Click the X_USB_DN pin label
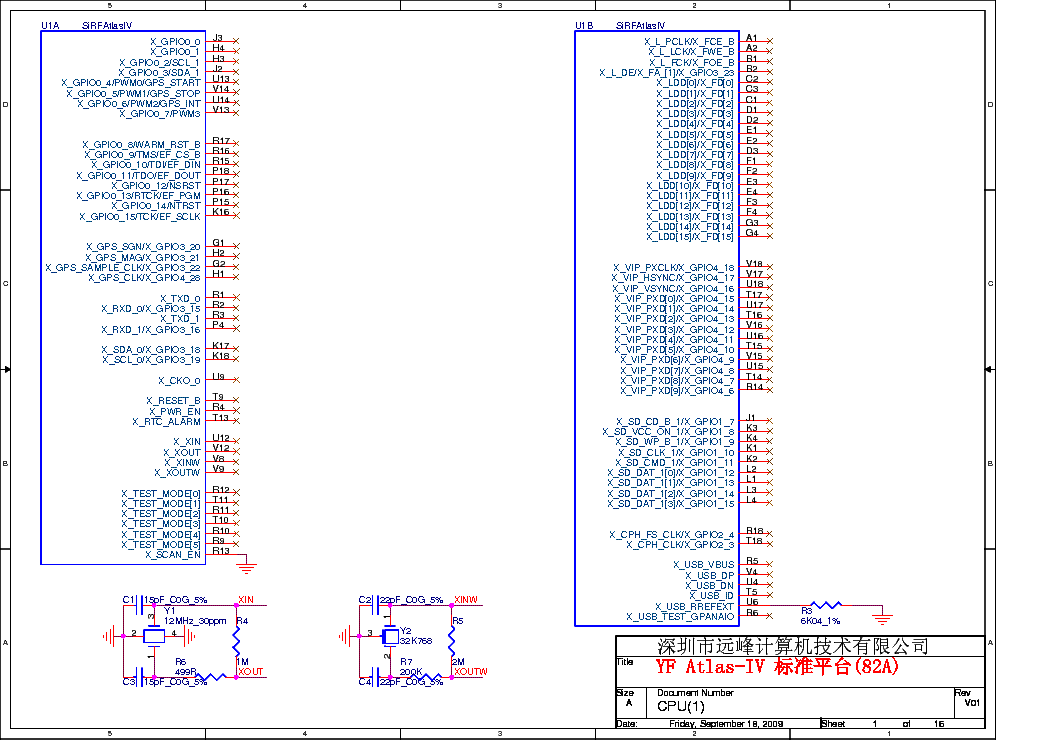This screenshot has height=744, width=1053. click(710, 586)
